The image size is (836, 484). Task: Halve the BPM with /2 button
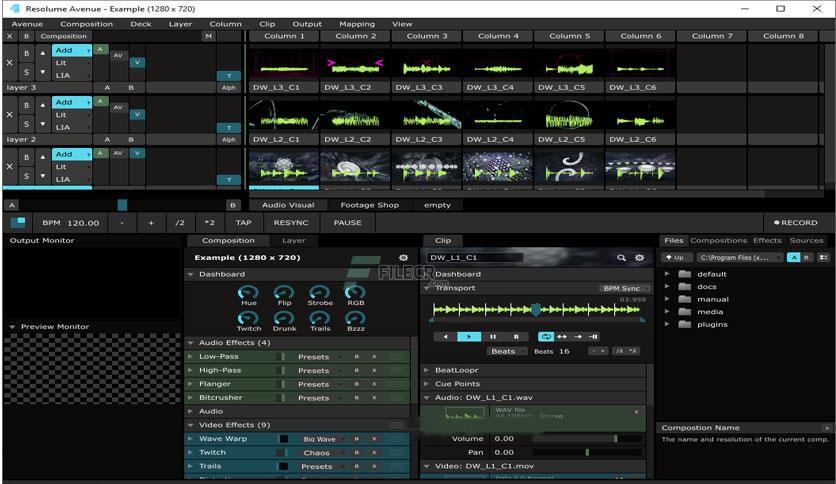point(180,223)
